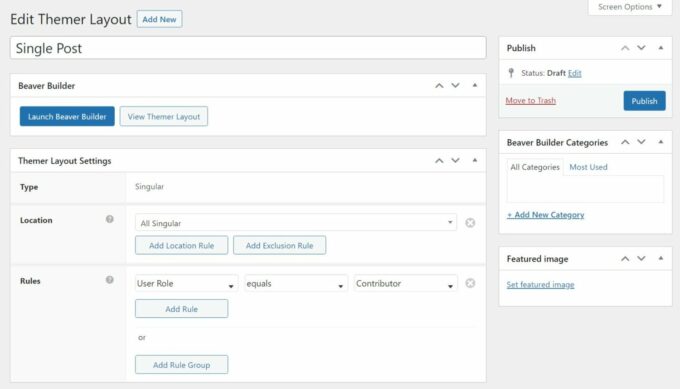The image size is (680, 389).
Task: Click Add Rule Group
Action: point(181,365)
